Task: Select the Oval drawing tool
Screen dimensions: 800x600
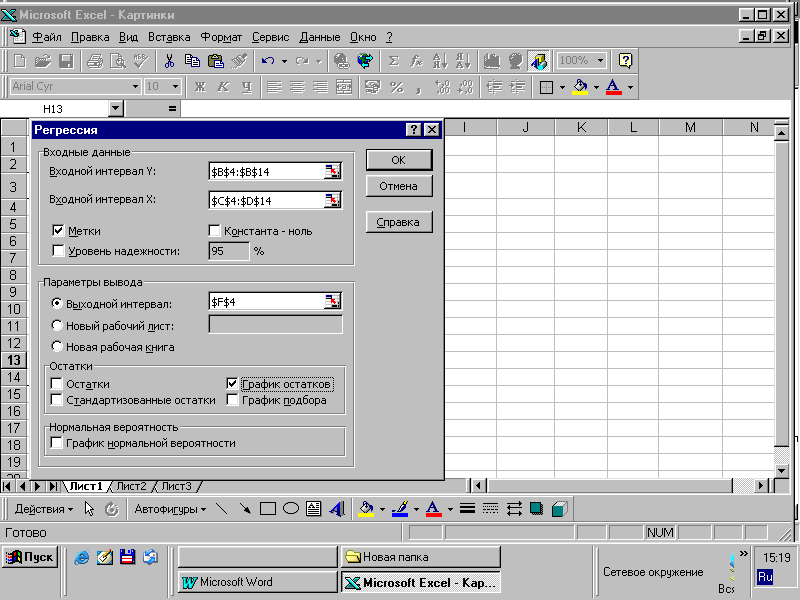Action: (291, 509)
